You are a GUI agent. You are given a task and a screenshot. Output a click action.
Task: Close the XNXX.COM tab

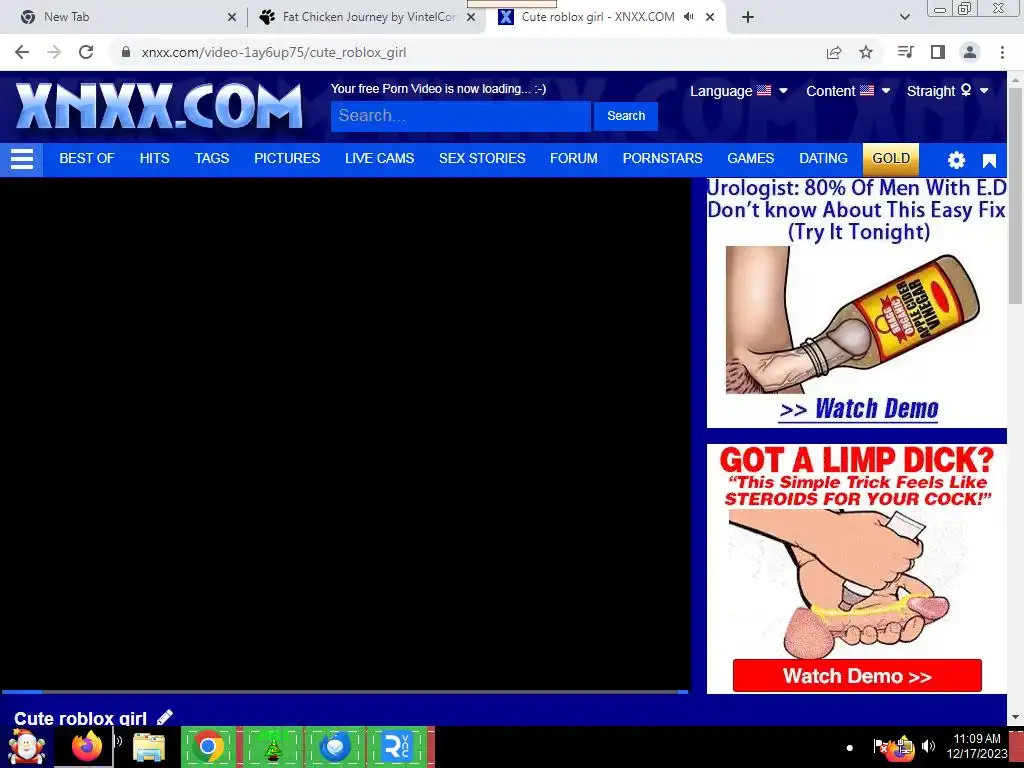tap(710, 18)
